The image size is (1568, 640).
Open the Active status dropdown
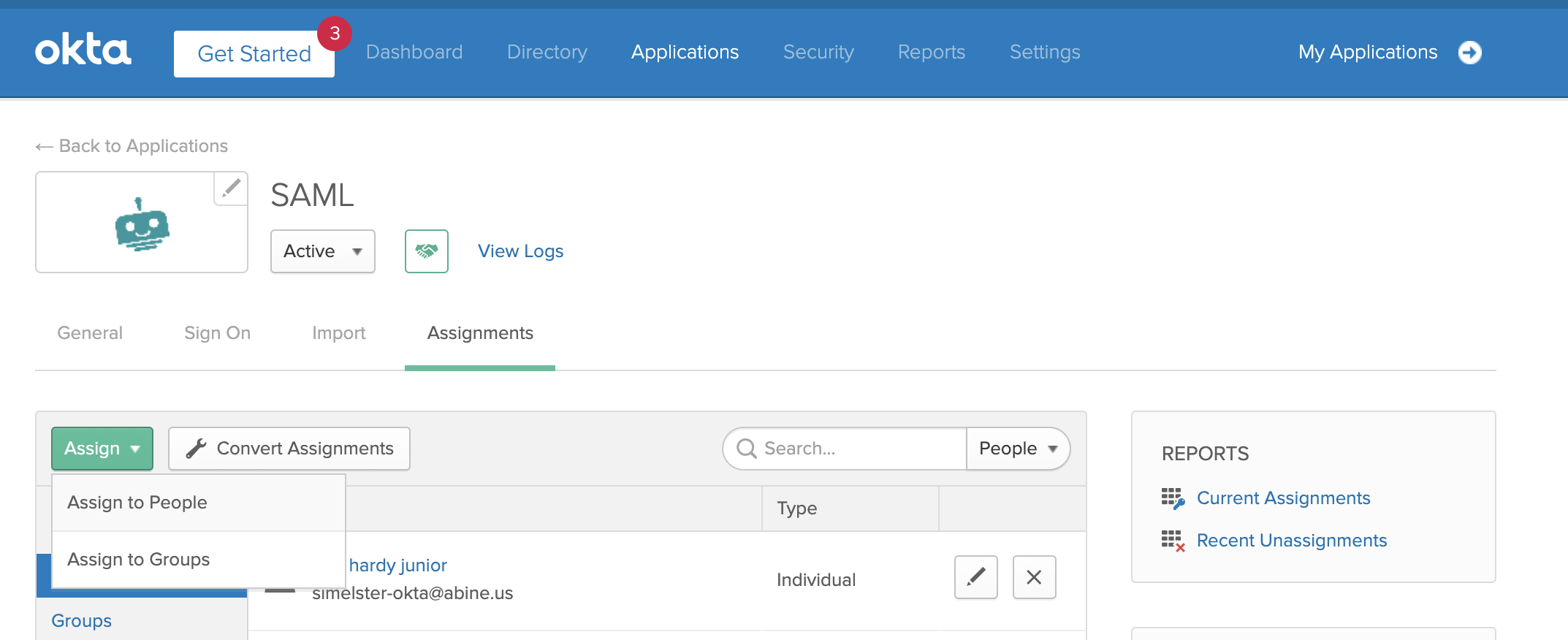pyautogui.click(x=323, y=251)
